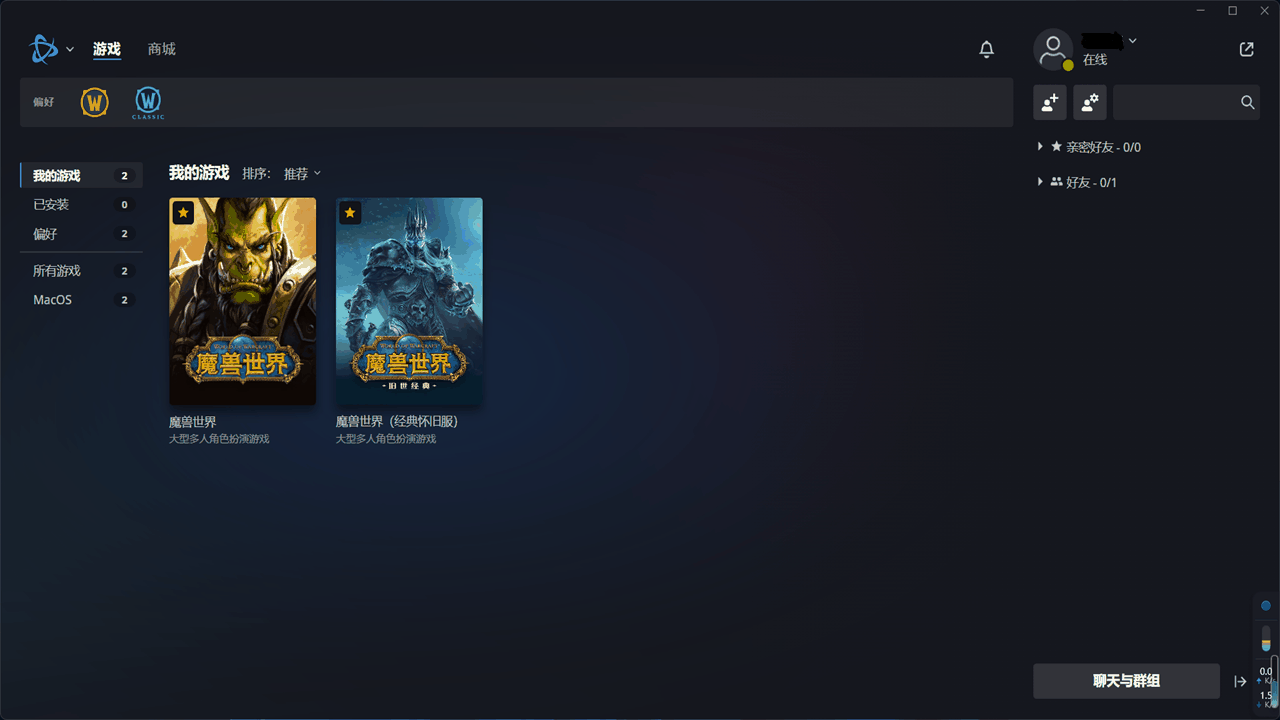Expand the 好友 - 0/1 group
The height and width of the screenshot is (720, 1280).
pyautogui.click(x=1041, y=182)
